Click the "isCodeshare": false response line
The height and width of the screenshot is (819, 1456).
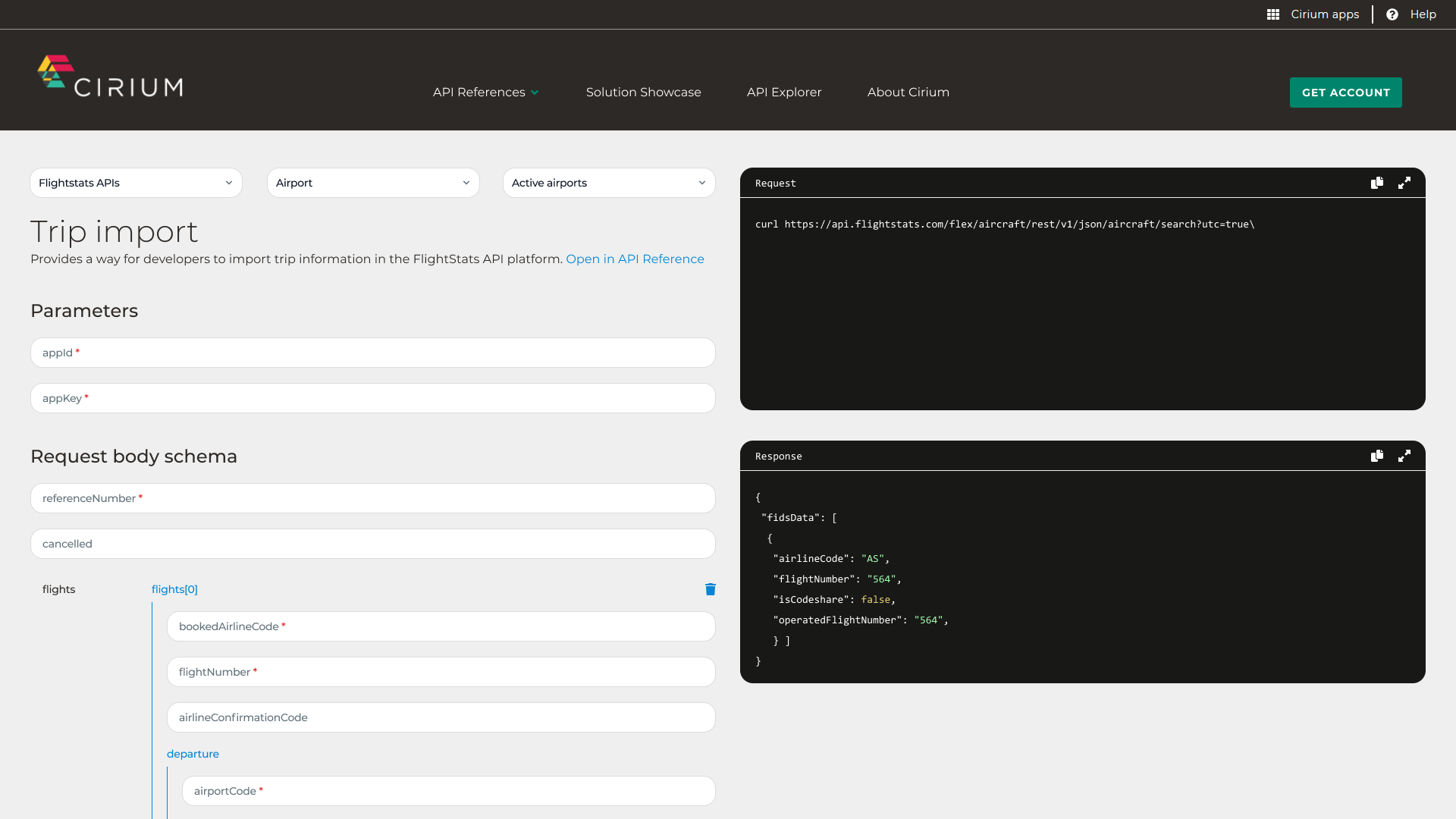pyautogui.click(x=834, y=600)
